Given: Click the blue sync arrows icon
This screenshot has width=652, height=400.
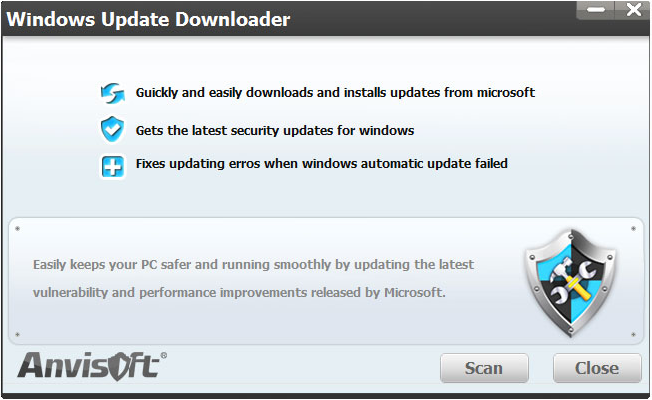Looking at the screenshot, I should pos(112,93).
